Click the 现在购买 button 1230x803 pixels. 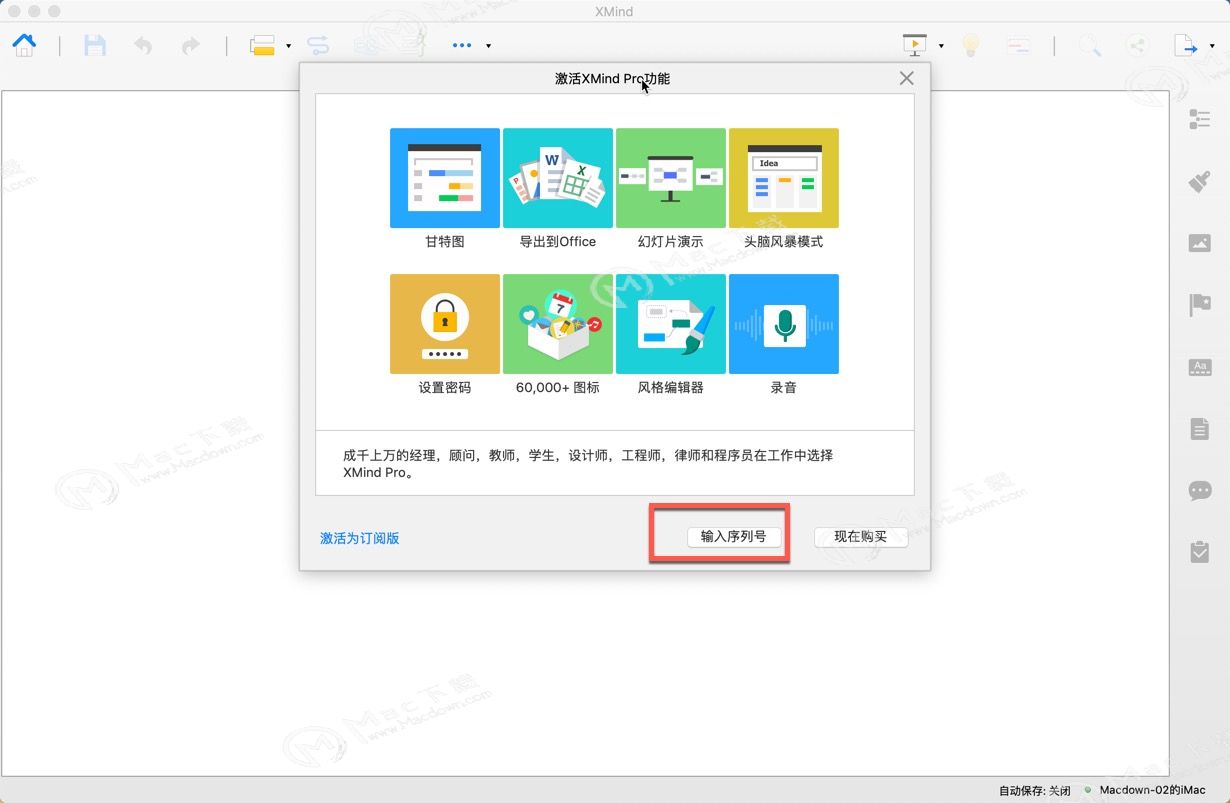(x=861, y=537)
